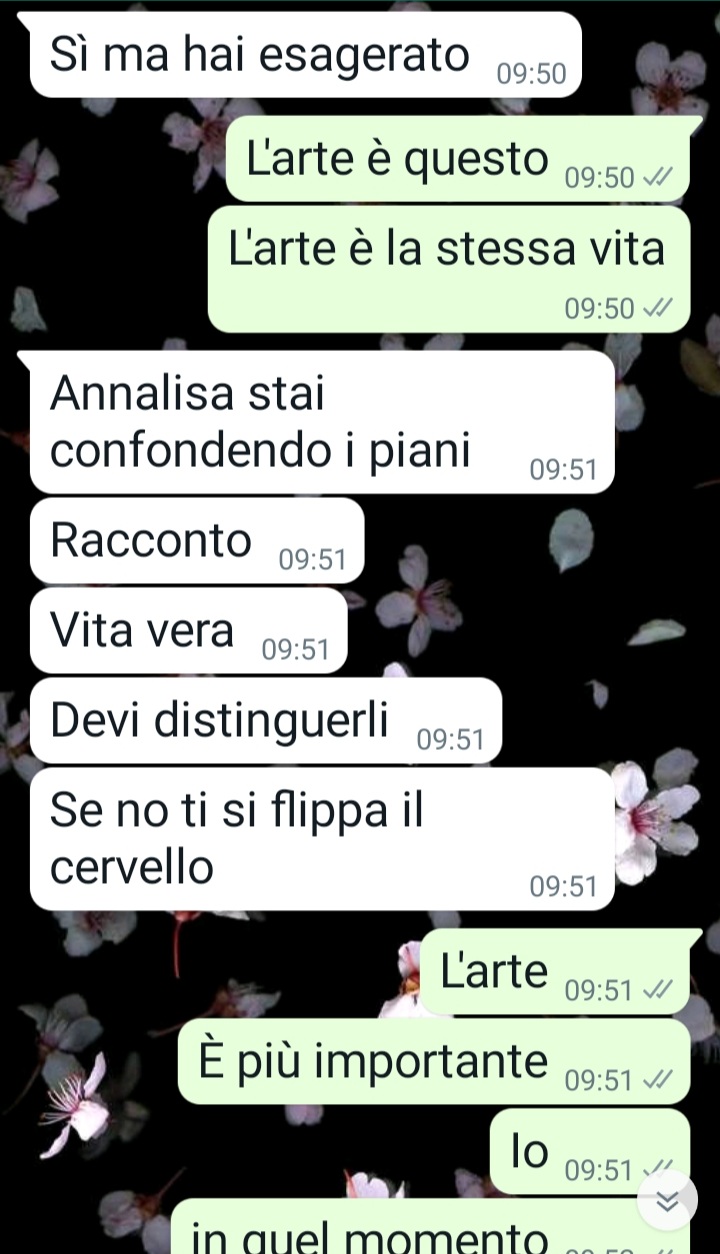Select the "Vita vera" message
The height and width of the screenshot is (1254, 720).
[x=189, y=631]
